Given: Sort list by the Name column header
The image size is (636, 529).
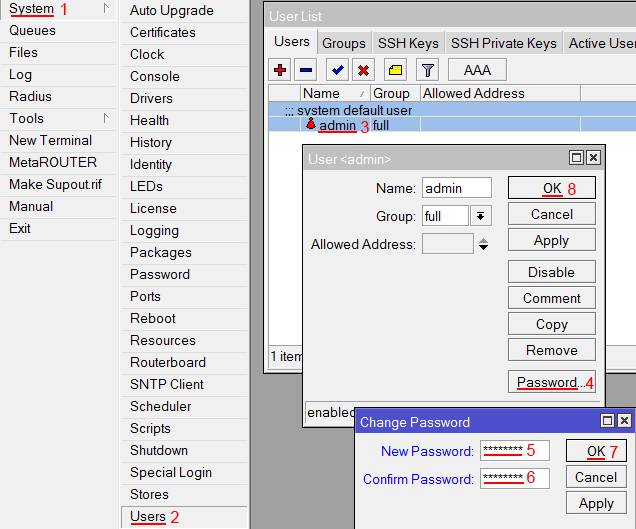Looking at the screenshot, I should tap(334, 93).
